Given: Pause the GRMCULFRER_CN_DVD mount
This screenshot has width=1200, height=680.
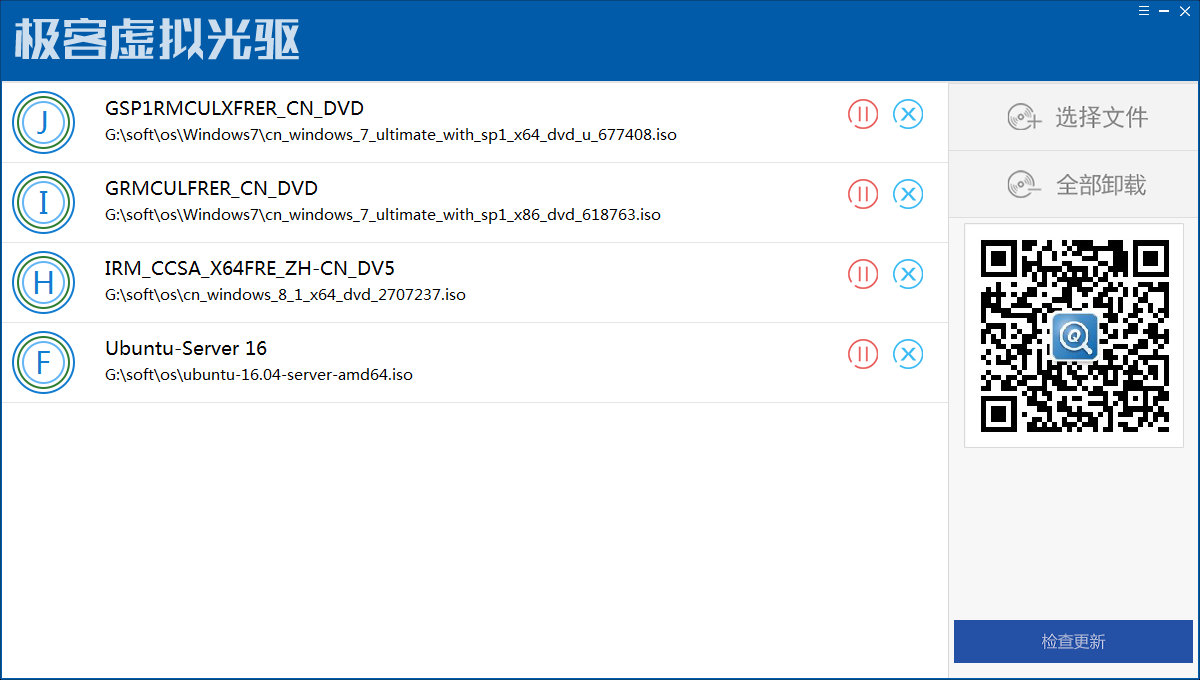Looking at the screenshot, I should pyautogui.click(x=863, y=194).
